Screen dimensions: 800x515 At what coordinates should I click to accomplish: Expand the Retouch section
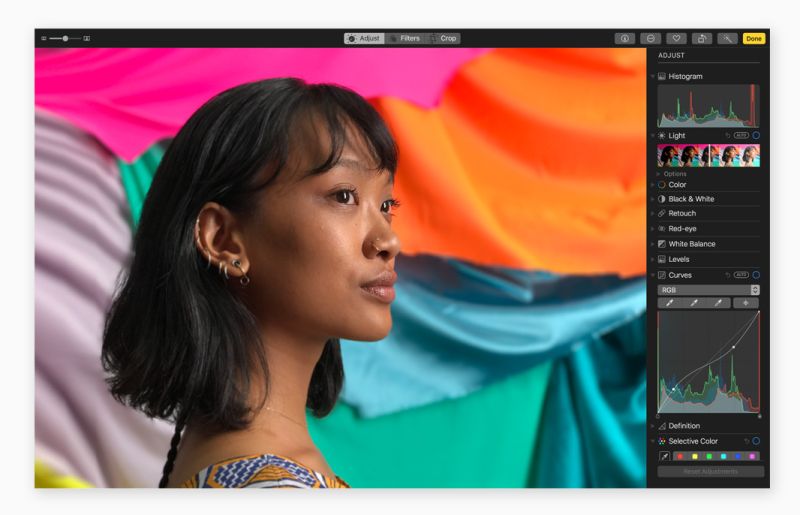(x=653, y=213)
